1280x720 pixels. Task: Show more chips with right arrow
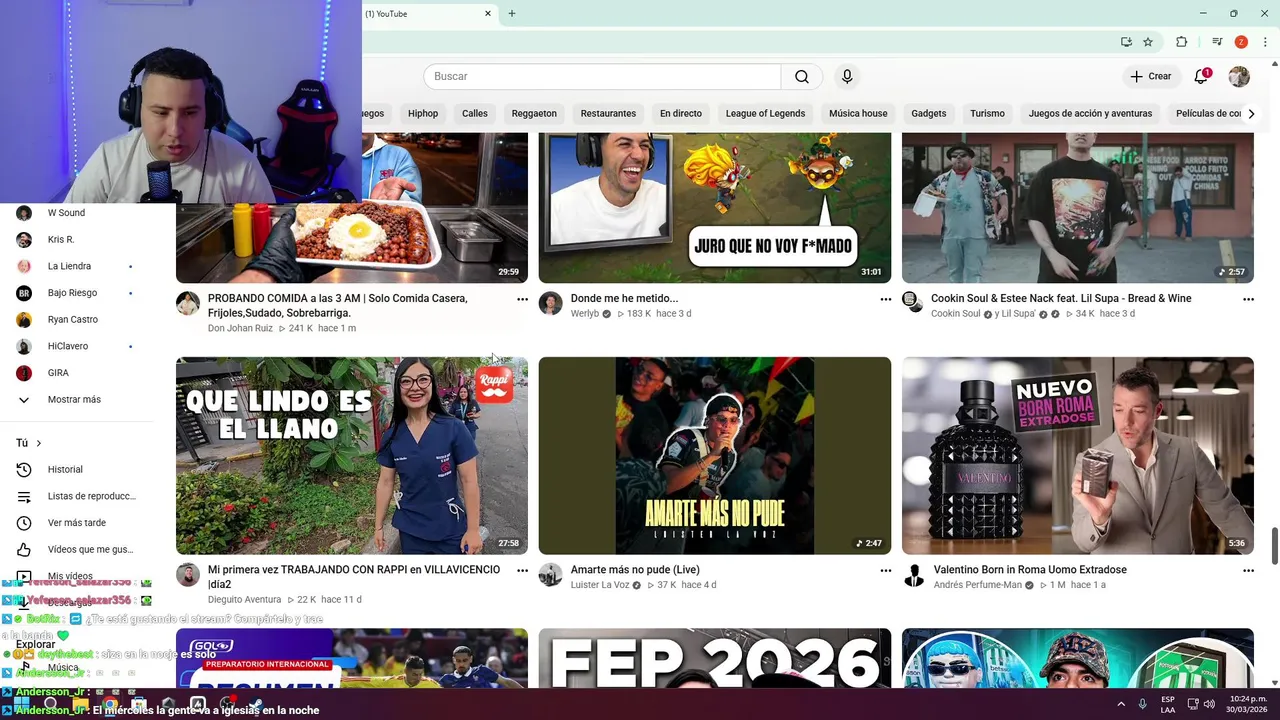[1251, 113]
